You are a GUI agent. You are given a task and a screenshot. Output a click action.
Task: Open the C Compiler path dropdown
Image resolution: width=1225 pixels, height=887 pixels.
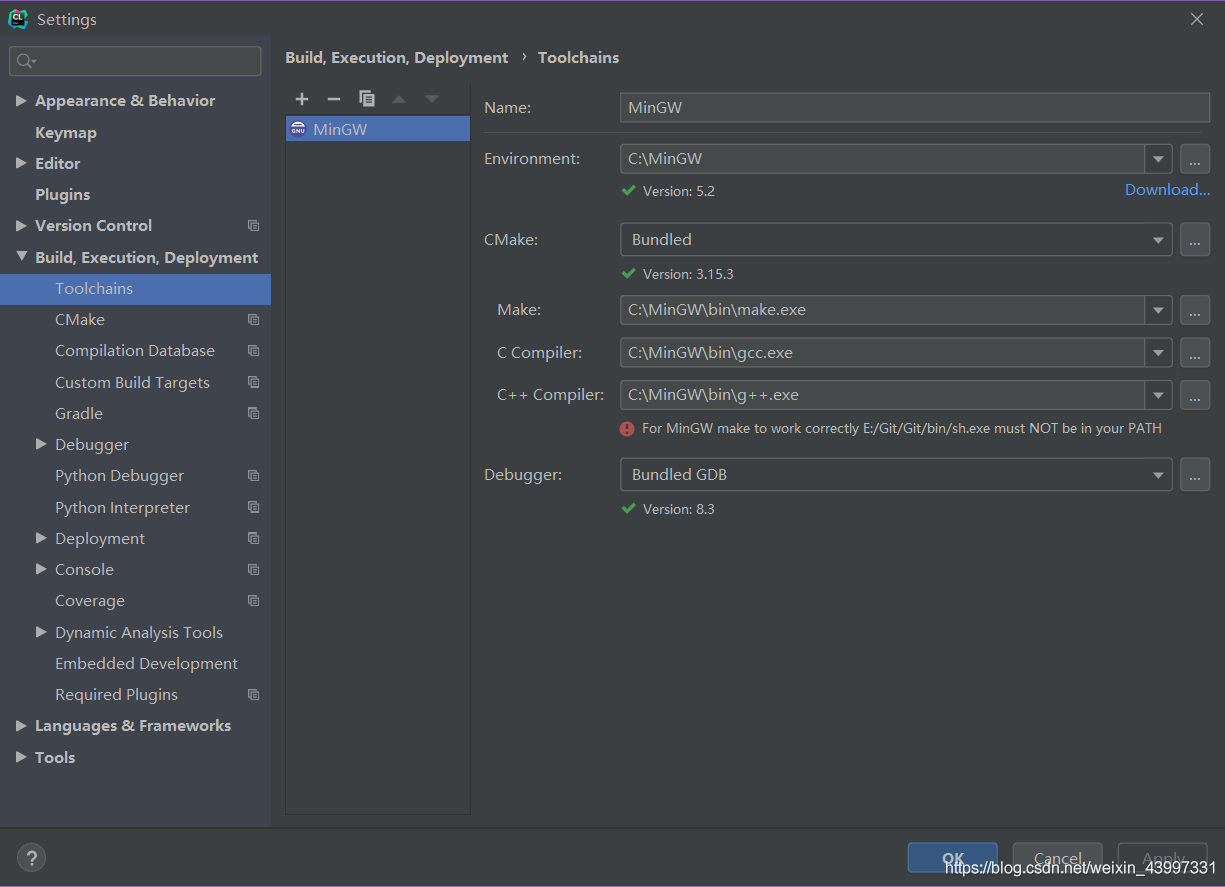click(1158, 353)
